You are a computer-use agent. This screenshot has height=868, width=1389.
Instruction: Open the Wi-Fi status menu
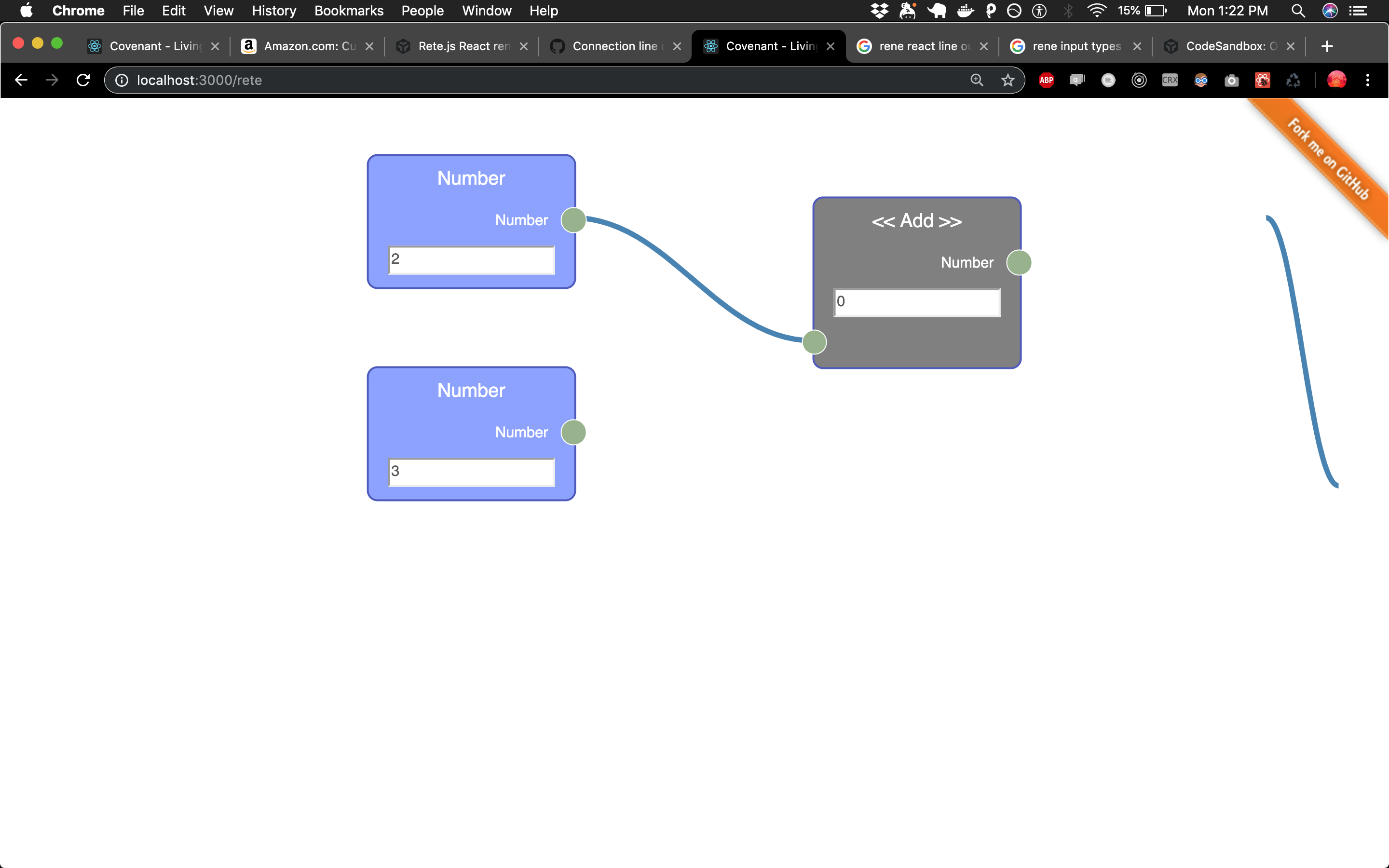tap(1097, 11)
